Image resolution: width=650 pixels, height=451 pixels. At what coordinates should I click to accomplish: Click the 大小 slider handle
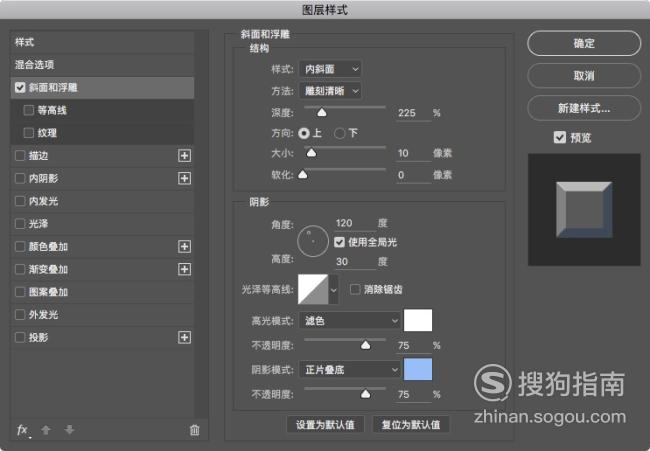(311, 153)
